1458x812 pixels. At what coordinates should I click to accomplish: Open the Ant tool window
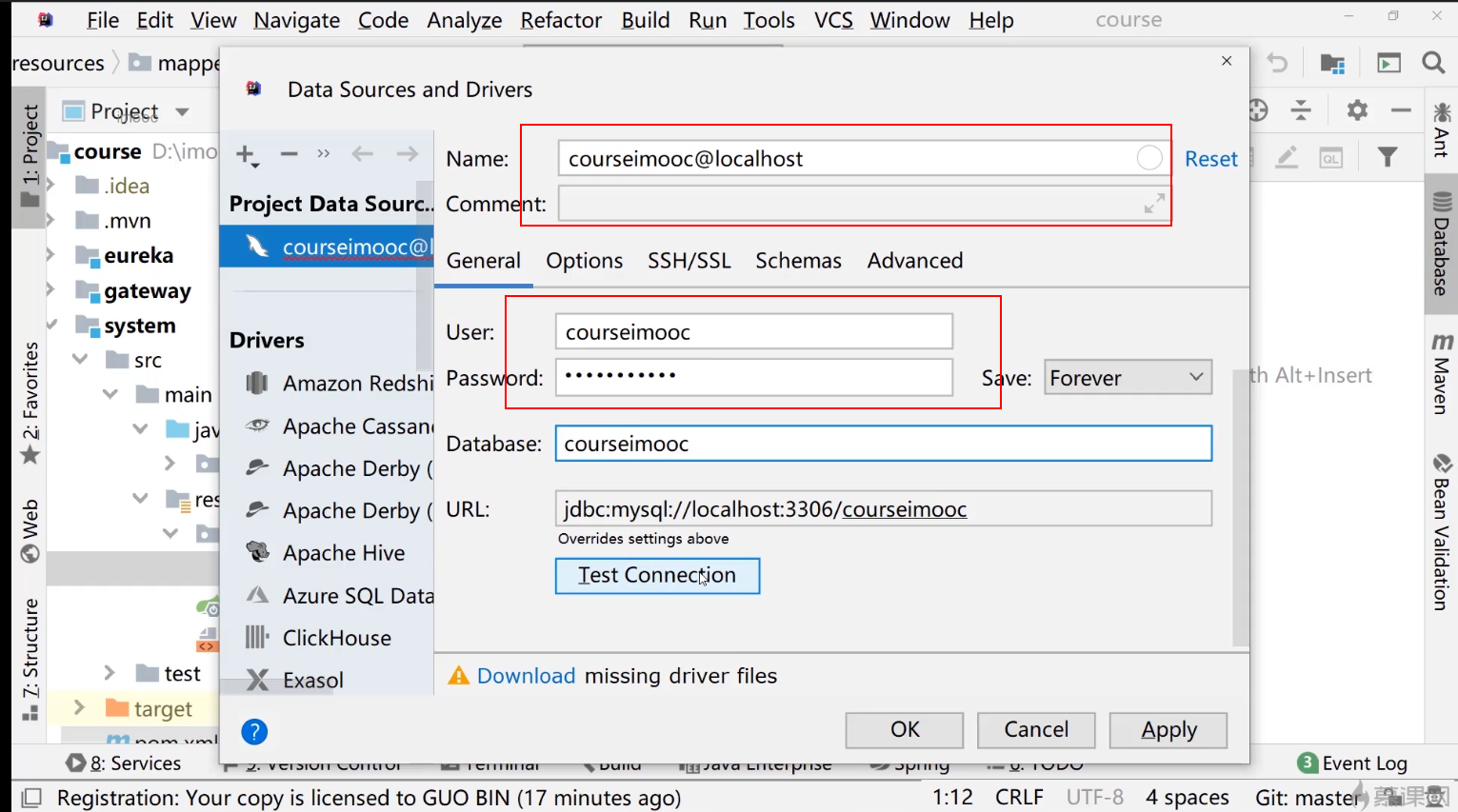(1442, 130)
